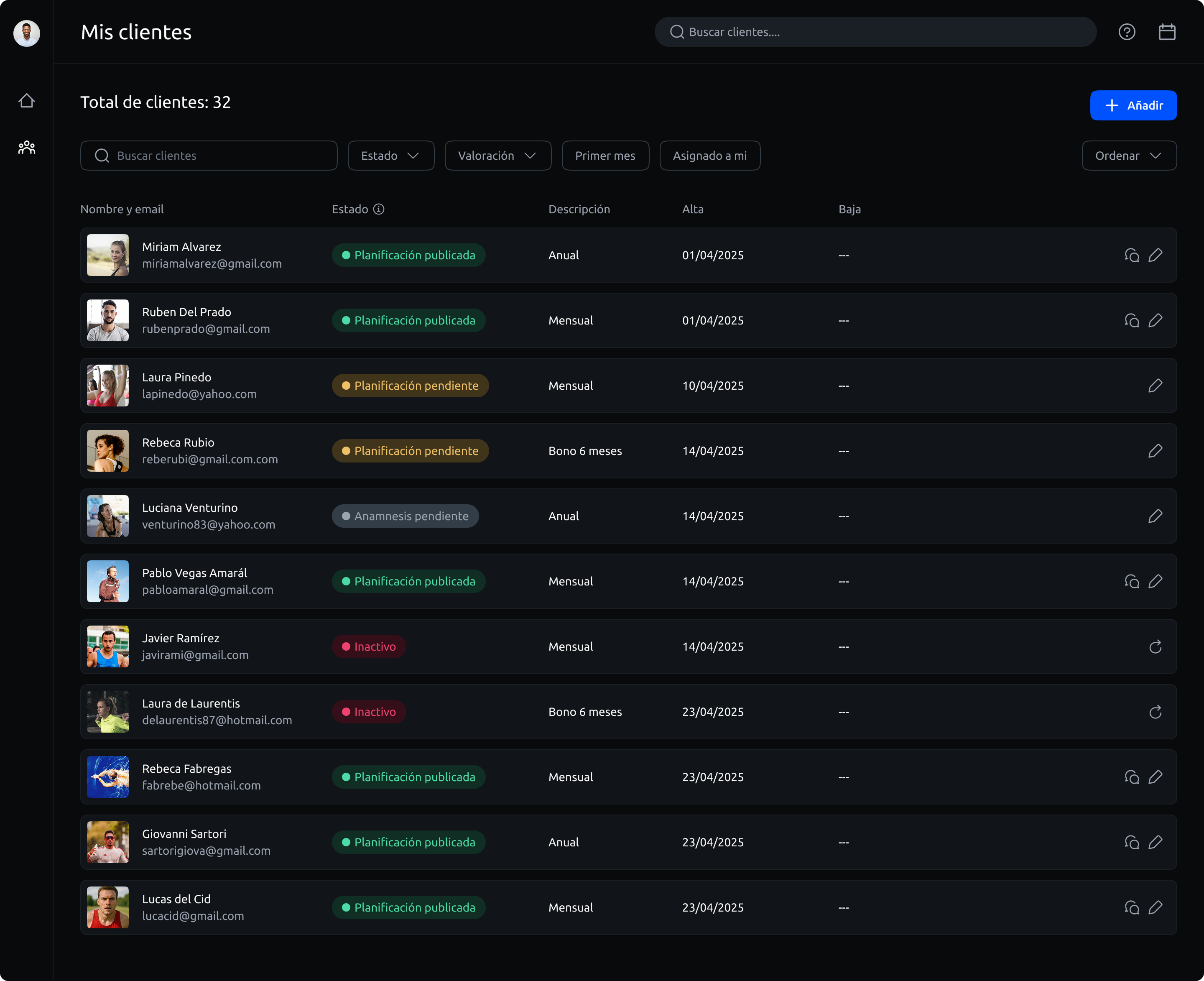Open chat for Lucas del Cid

click(x=1132, y=907)
